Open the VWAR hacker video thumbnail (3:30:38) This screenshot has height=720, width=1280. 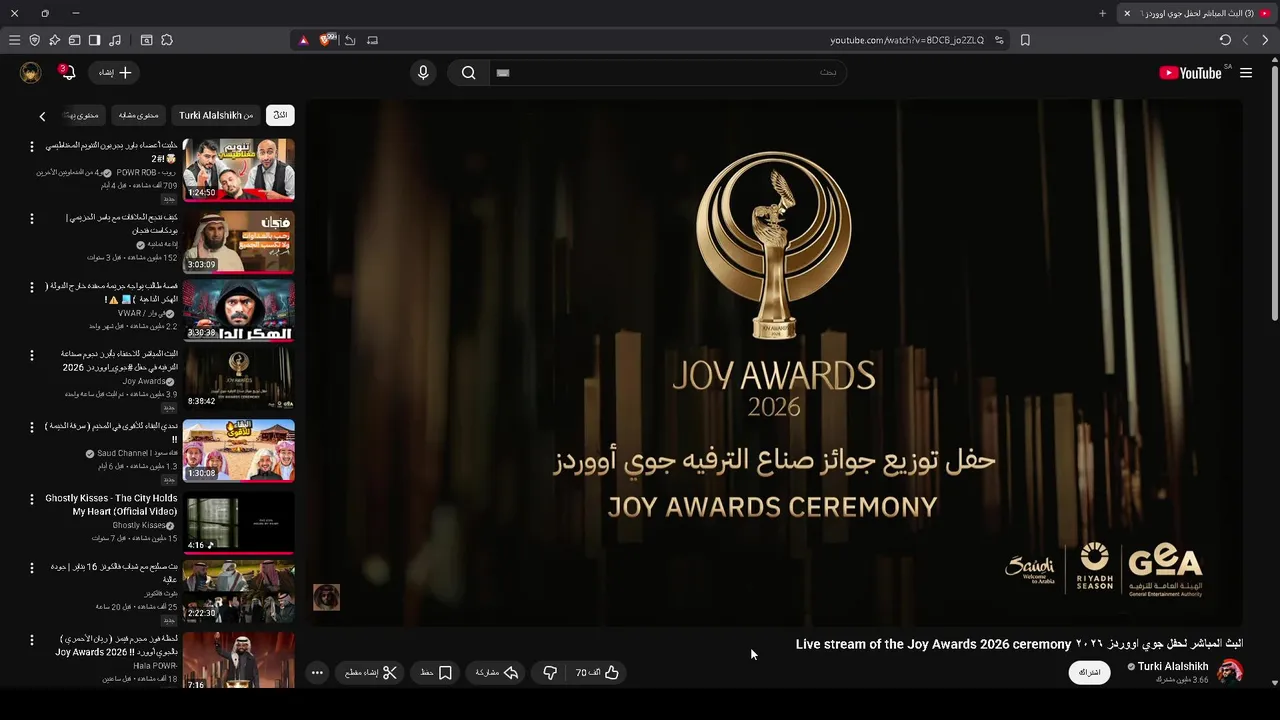click(239, 310)
